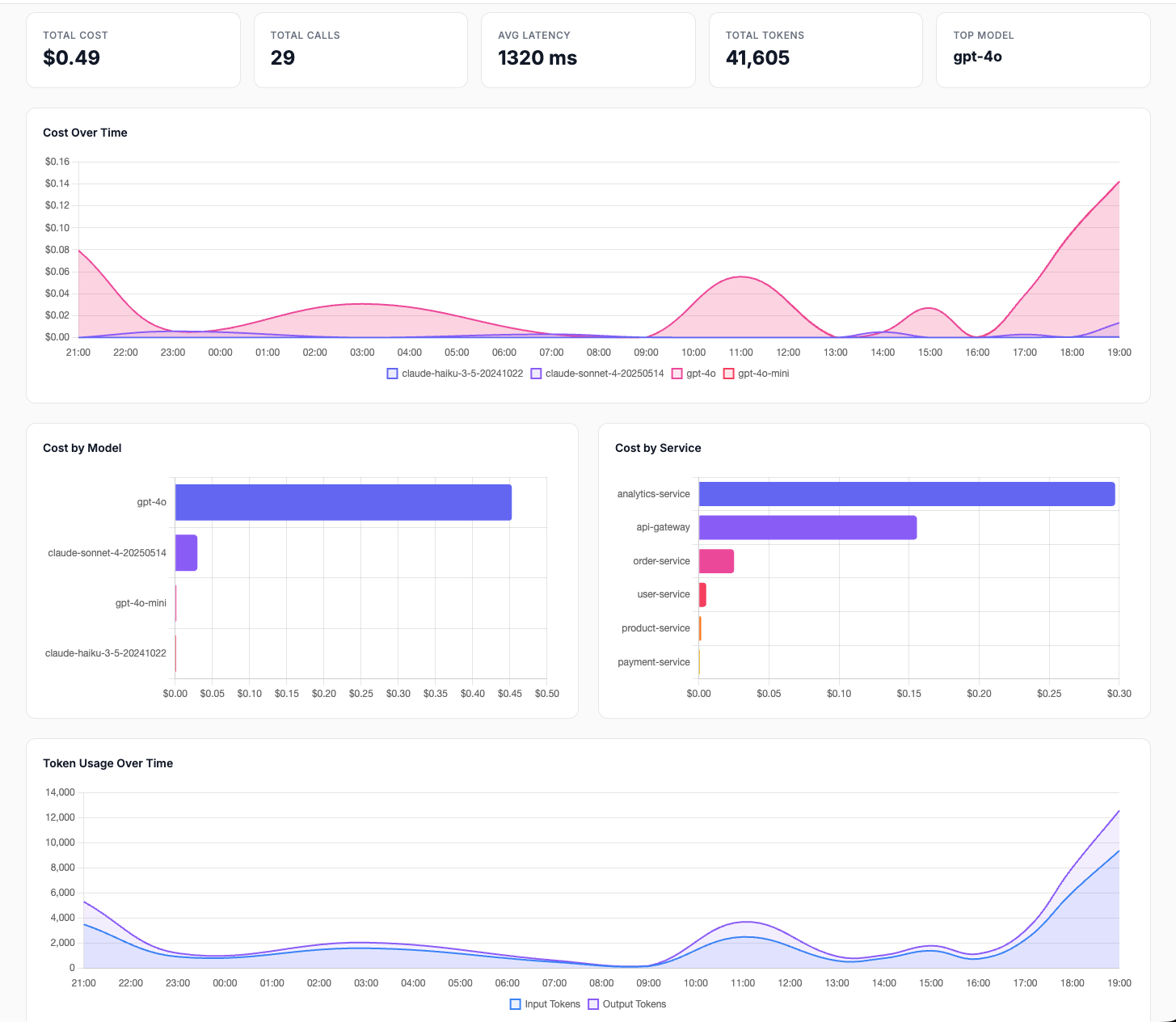This screenshot has height=1022, width=1176.
Task: Select the Avg Latency card
Action: 588,49
